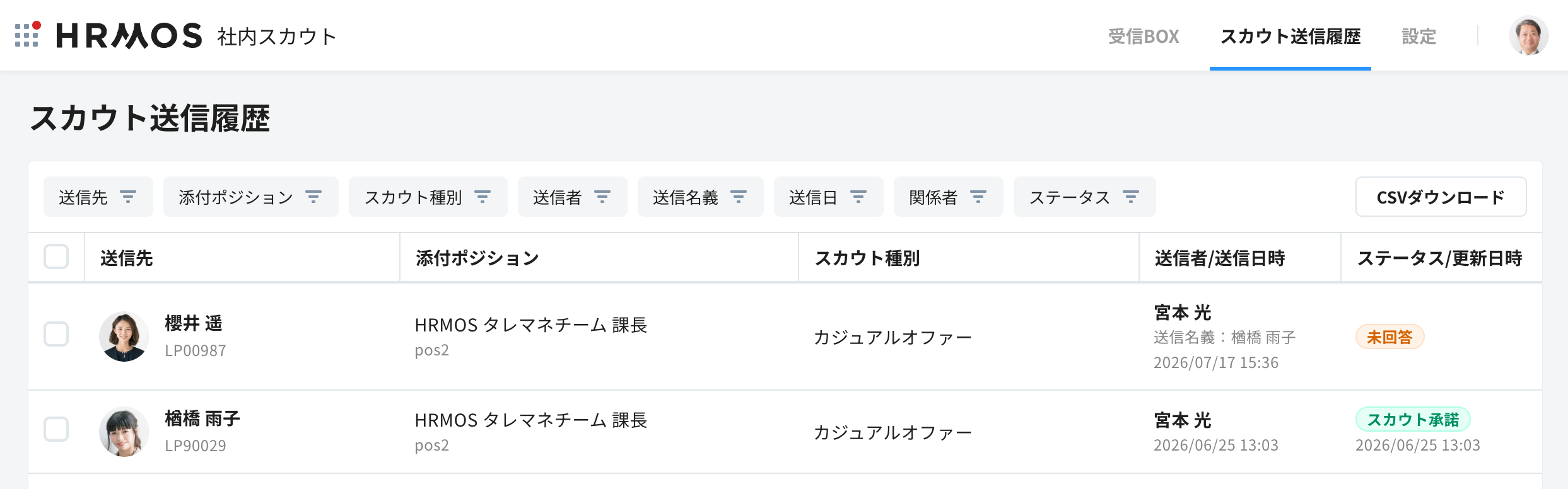The width and height of the screenshot is (1568, 489).
Task: Open the 設定 tab
Action: pos(1419,37)
